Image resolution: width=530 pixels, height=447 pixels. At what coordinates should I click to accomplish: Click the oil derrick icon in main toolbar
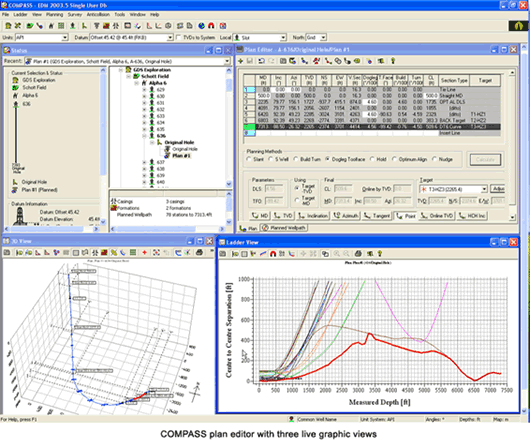click(51, 26)
